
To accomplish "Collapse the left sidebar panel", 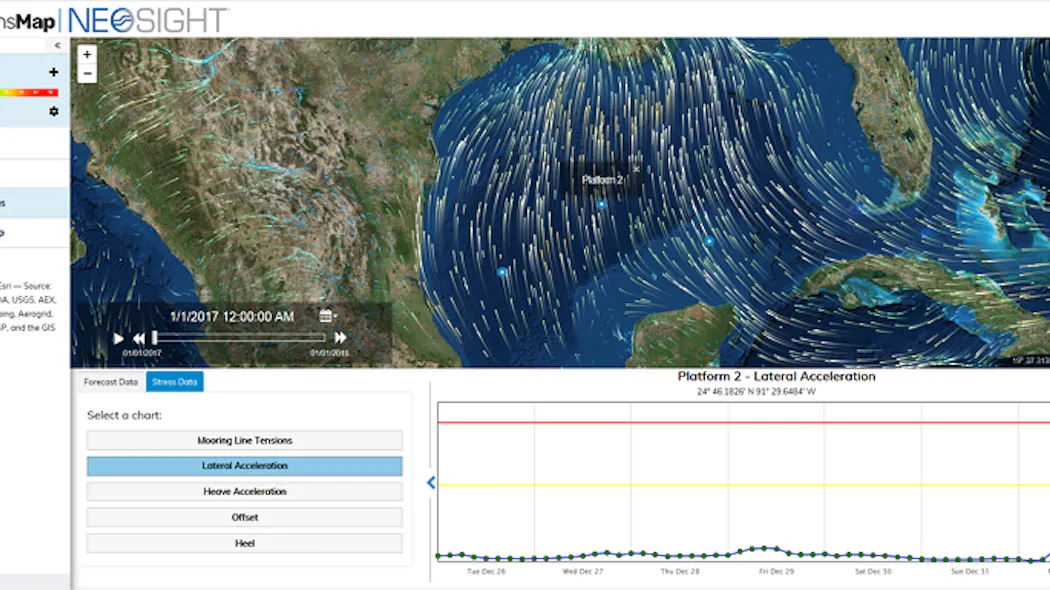I will click(57, 46).
